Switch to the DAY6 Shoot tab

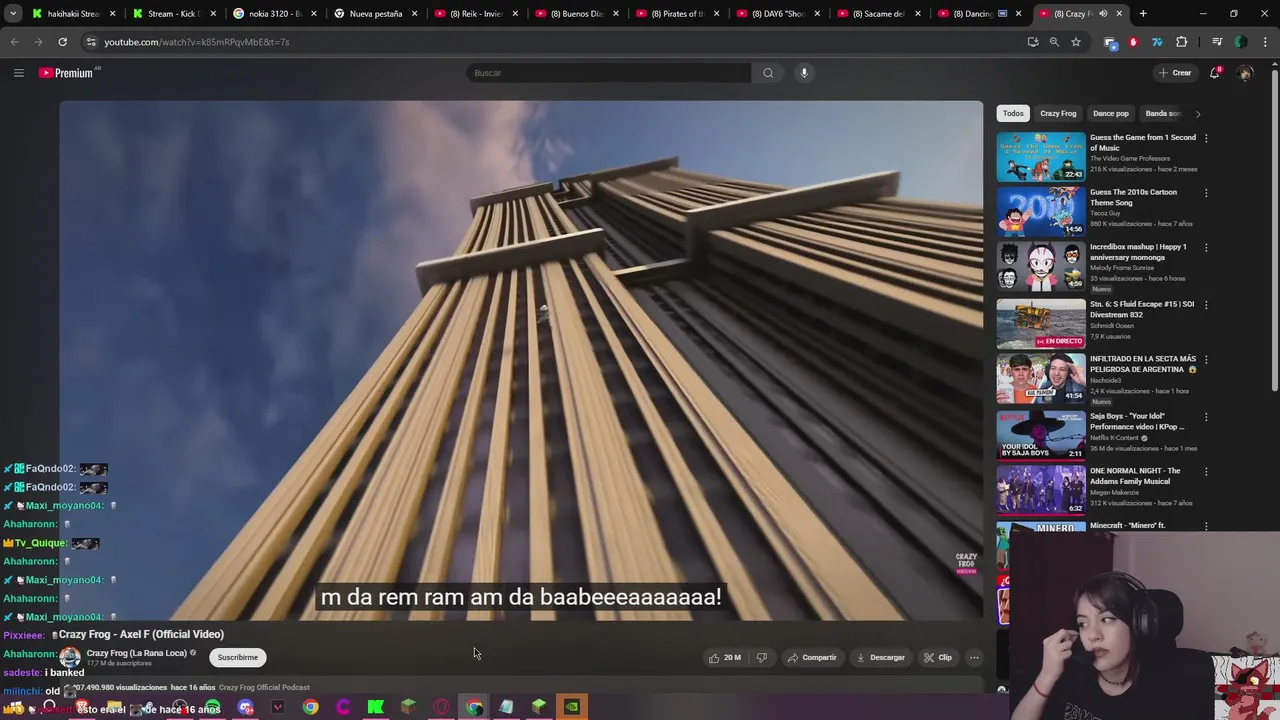pos(777,14)
